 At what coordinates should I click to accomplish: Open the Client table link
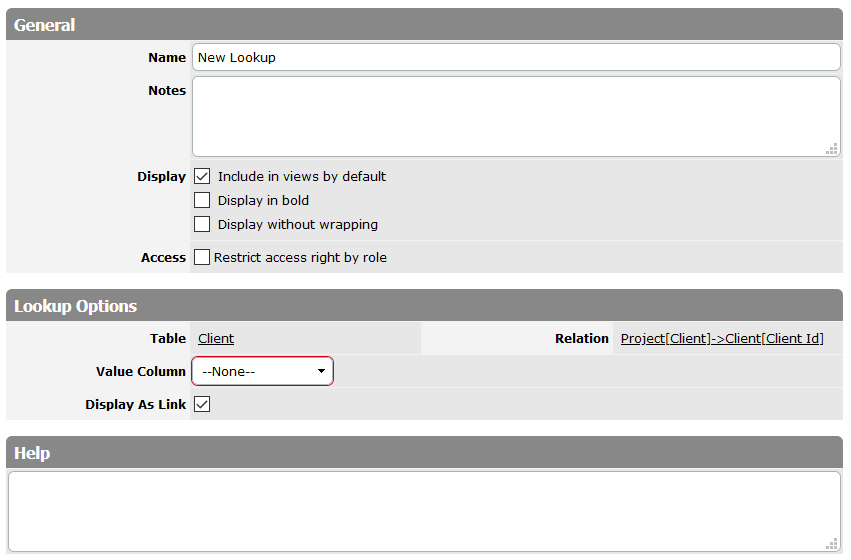(216, 339)
